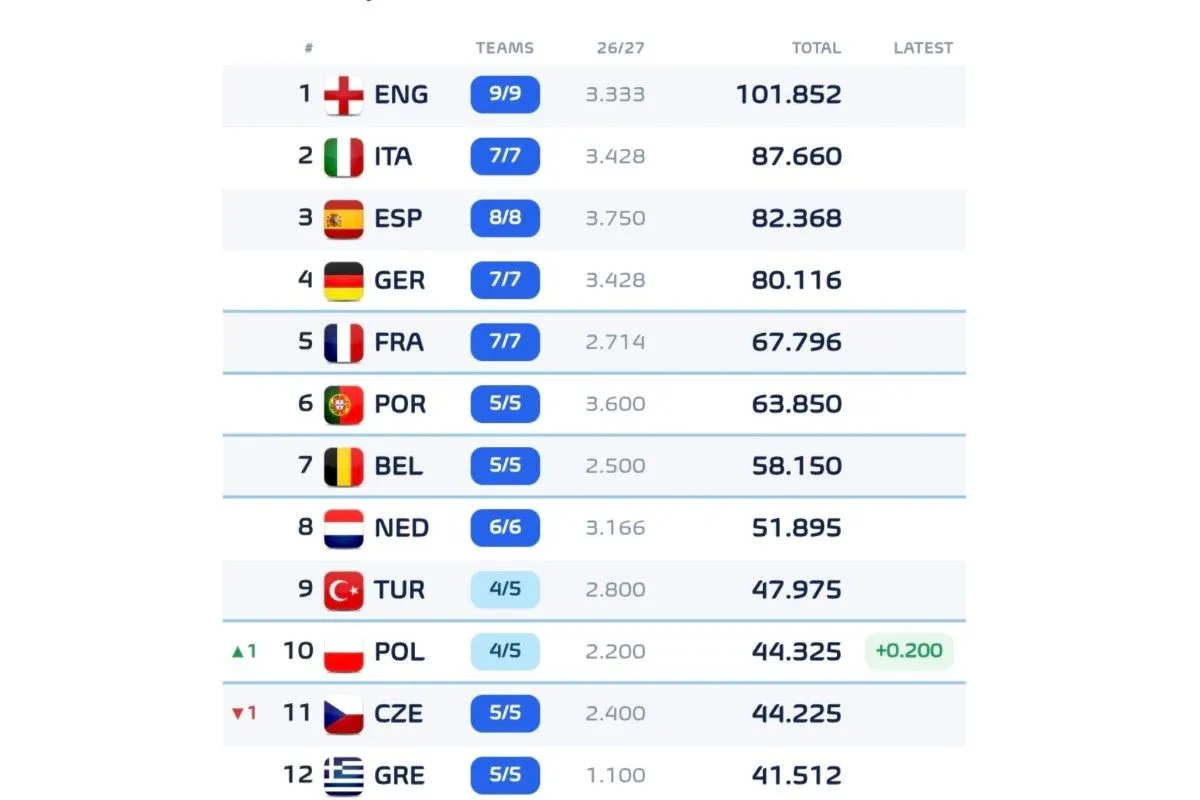Click Czech Republic's red down rank indicator
The height and width of the screenshot is (800, 1200).
click(244, 713)
